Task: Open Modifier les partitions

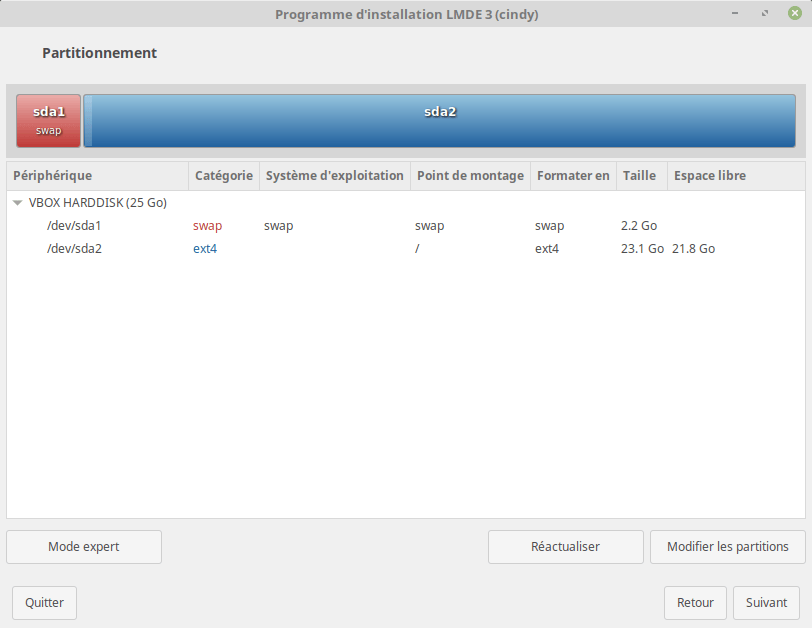Action: (x=727, y=547)
